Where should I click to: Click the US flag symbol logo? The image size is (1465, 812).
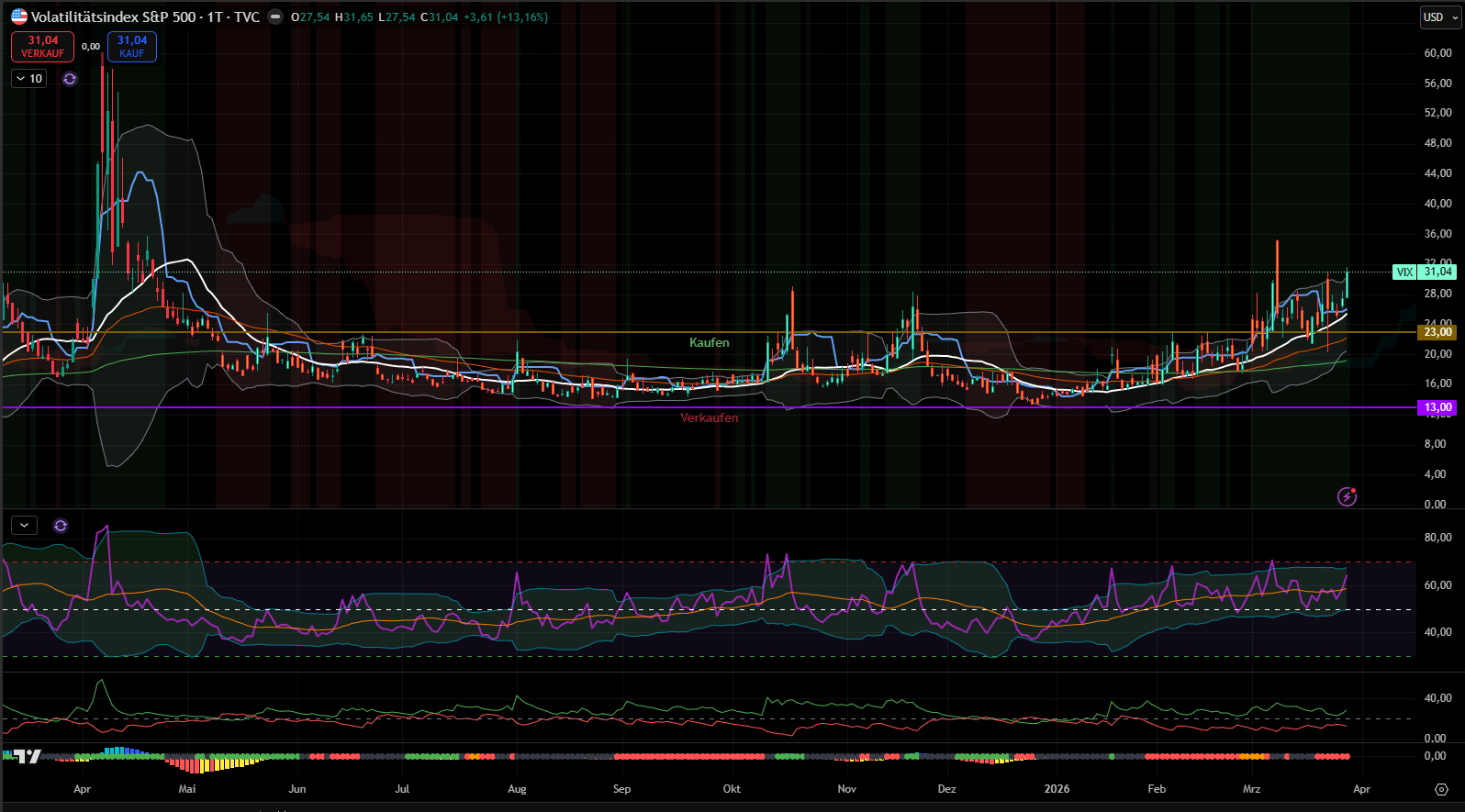tap(19, 17)
